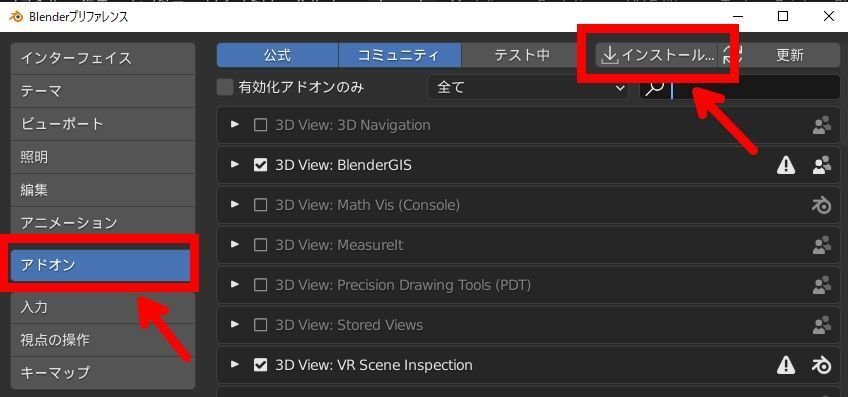Click the add-on search field
Viewport: 848px width, 397px height.
click(739, 87)
